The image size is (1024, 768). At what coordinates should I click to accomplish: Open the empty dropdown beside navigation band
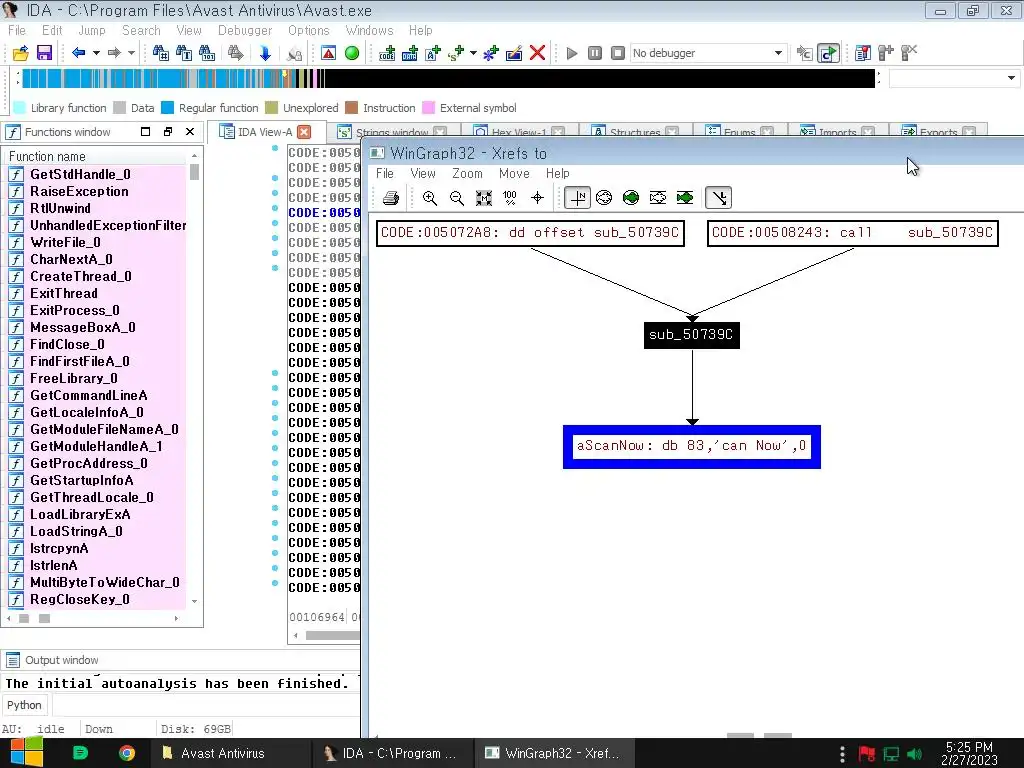[954, 78]
